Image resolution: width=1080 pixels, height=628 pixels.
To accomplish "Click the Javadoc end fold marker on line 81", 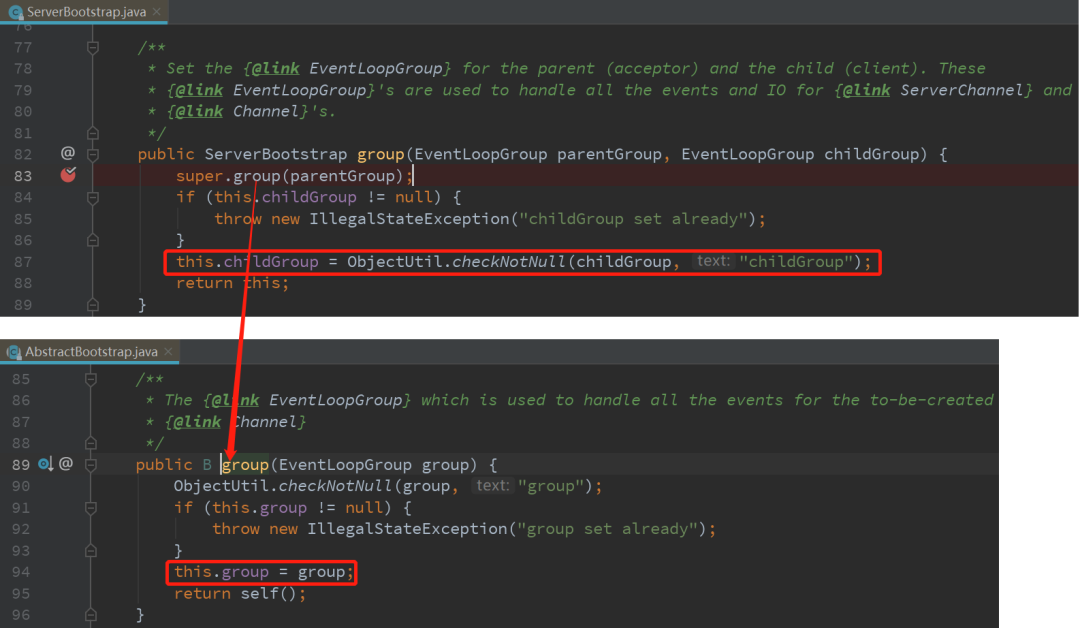I will 93,133.
